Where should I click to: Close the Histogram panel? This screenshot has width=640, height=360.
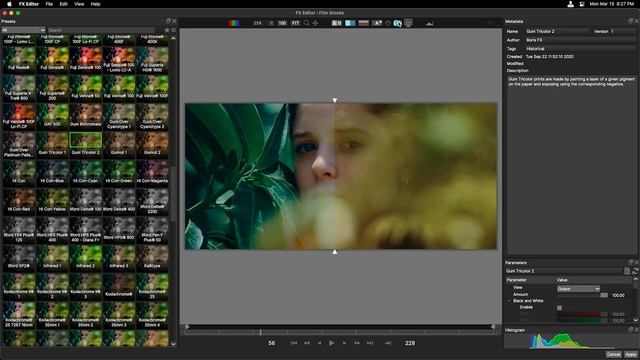tap(636, 330)
